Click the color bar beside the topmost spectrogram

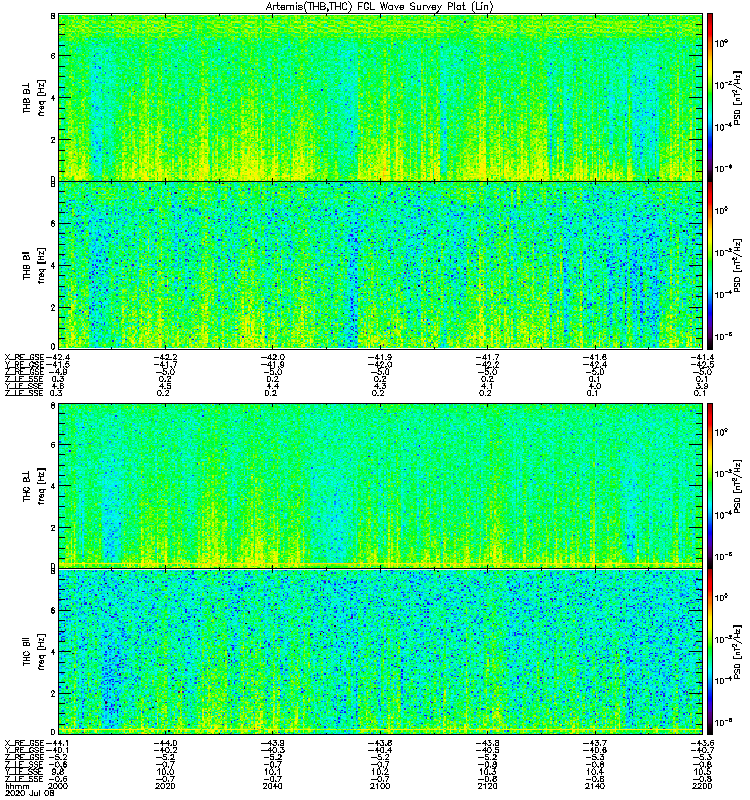pos(710,96)
